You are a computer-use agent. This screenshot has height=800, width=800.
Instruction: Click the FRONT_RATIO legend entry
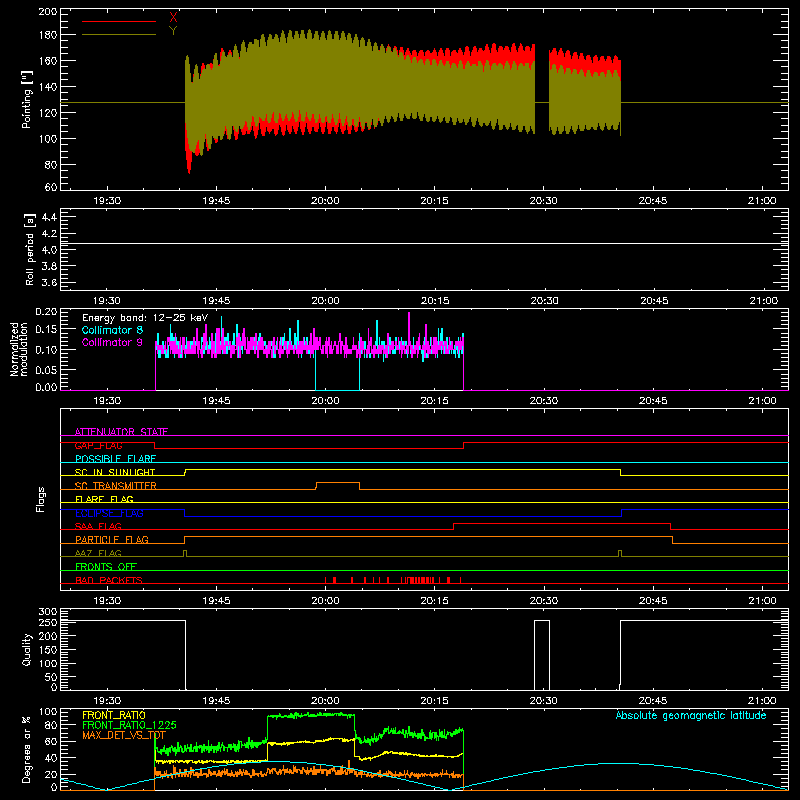point(114,715)
